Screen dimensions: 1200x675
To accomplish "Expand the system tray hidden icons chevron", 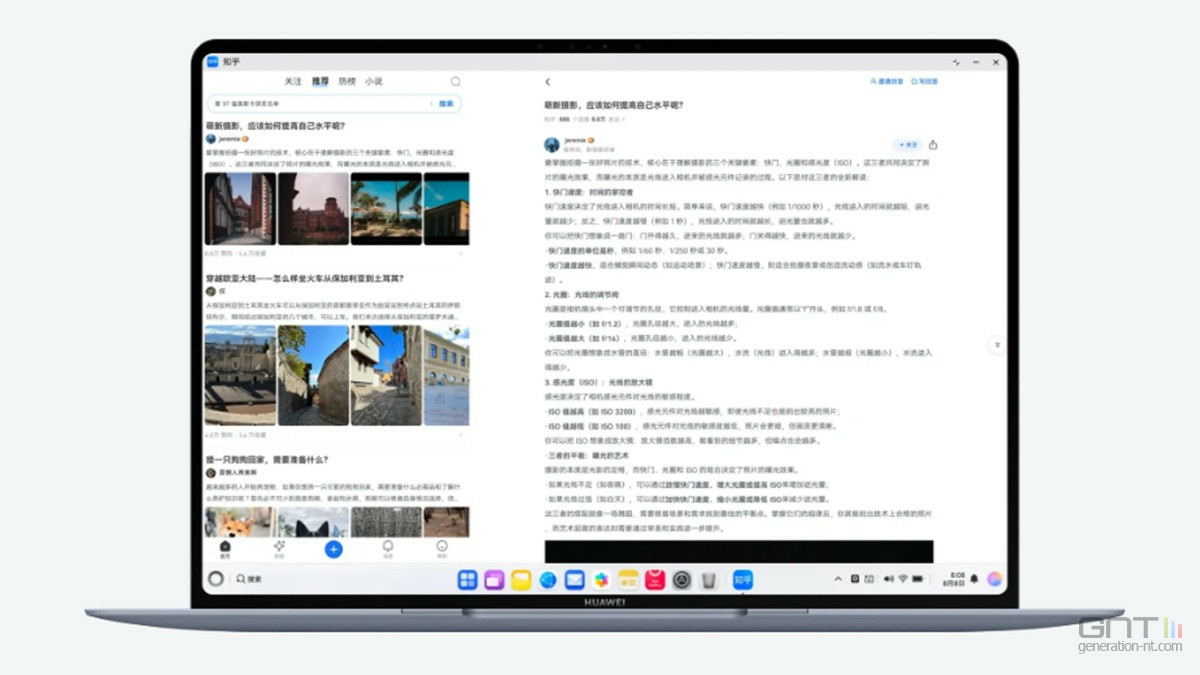I will 838,579.
